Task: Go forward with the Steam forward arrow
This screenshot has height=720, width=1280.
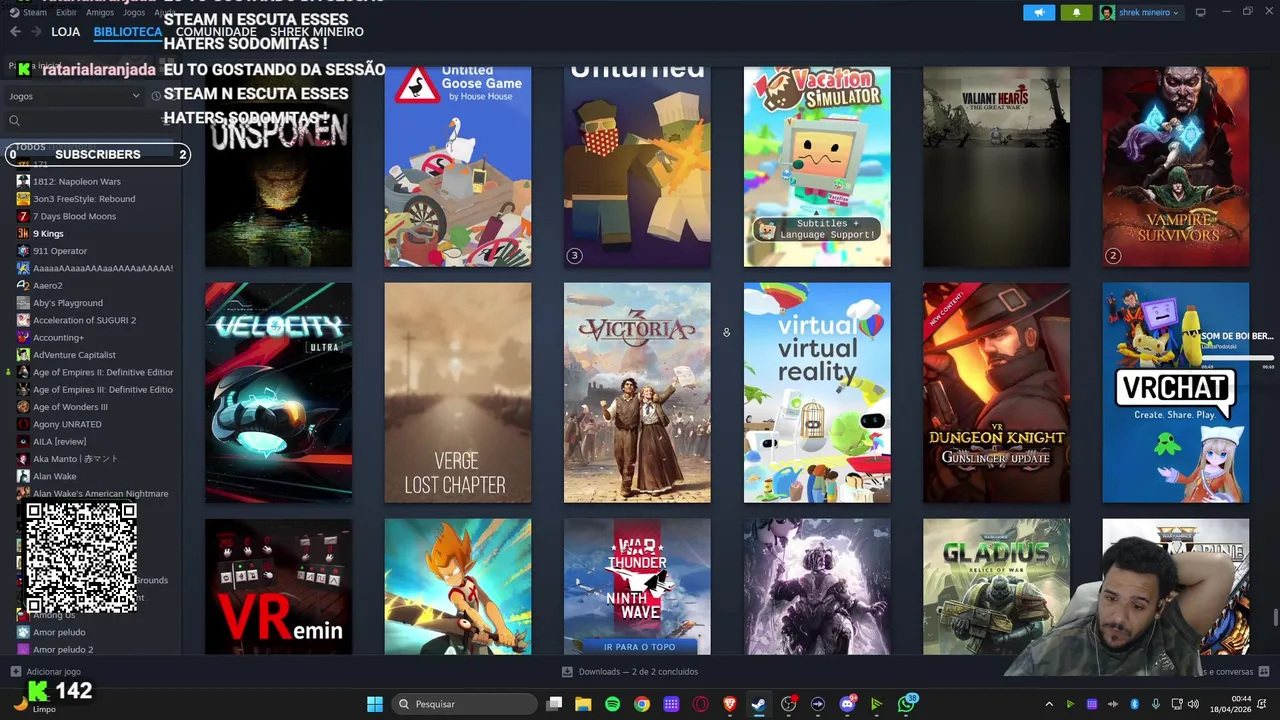Action: tap(36, 32)
